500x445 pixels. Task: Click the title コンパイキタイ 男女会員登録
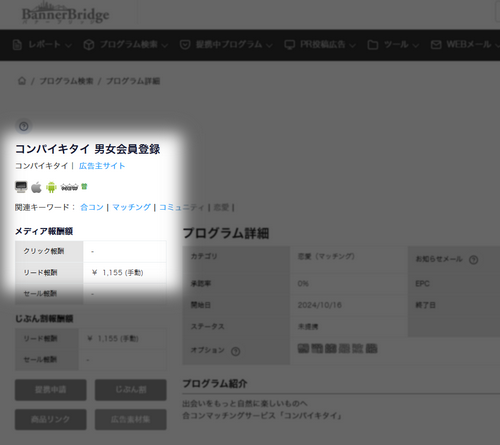88,149
